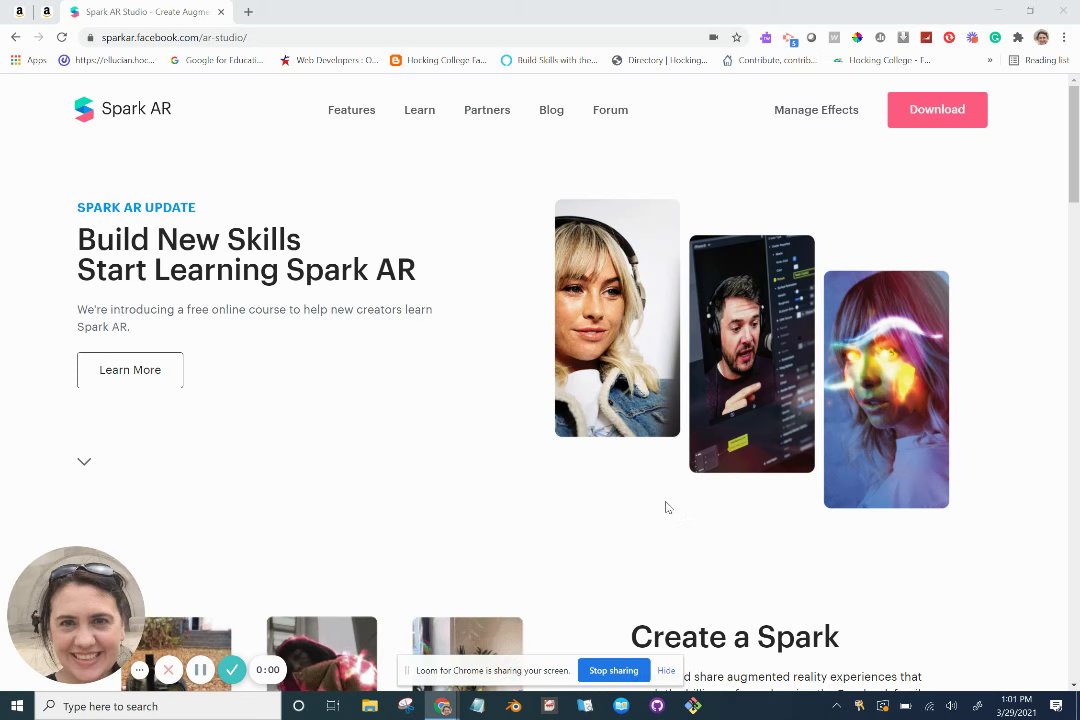Open the Learn navigation item

(x=419, y=110)
